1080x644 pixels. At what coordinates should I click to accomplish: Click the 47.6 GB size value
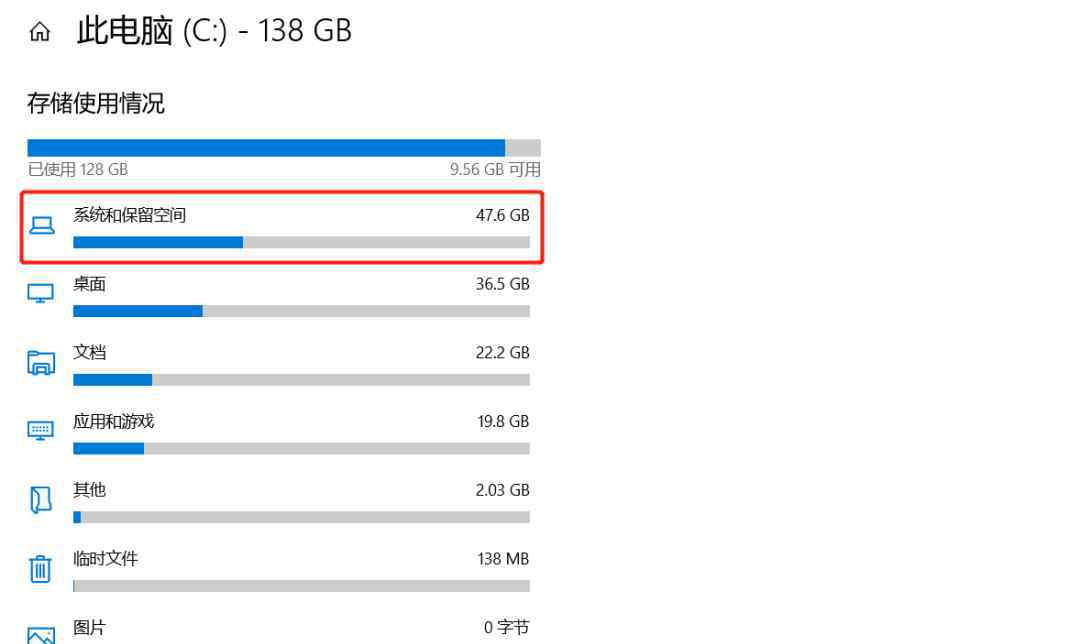pos(502,216)
